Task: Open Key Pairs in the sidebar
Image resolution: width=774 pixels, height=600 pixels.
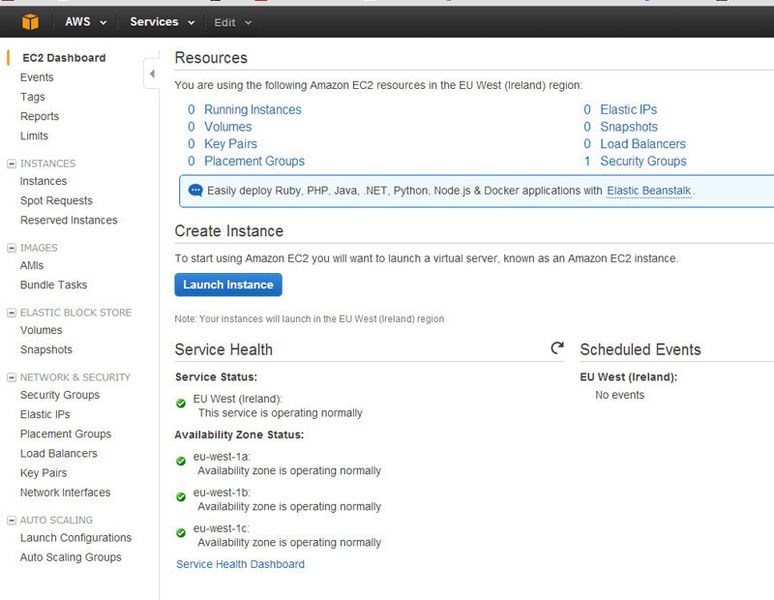Action: 43,473
